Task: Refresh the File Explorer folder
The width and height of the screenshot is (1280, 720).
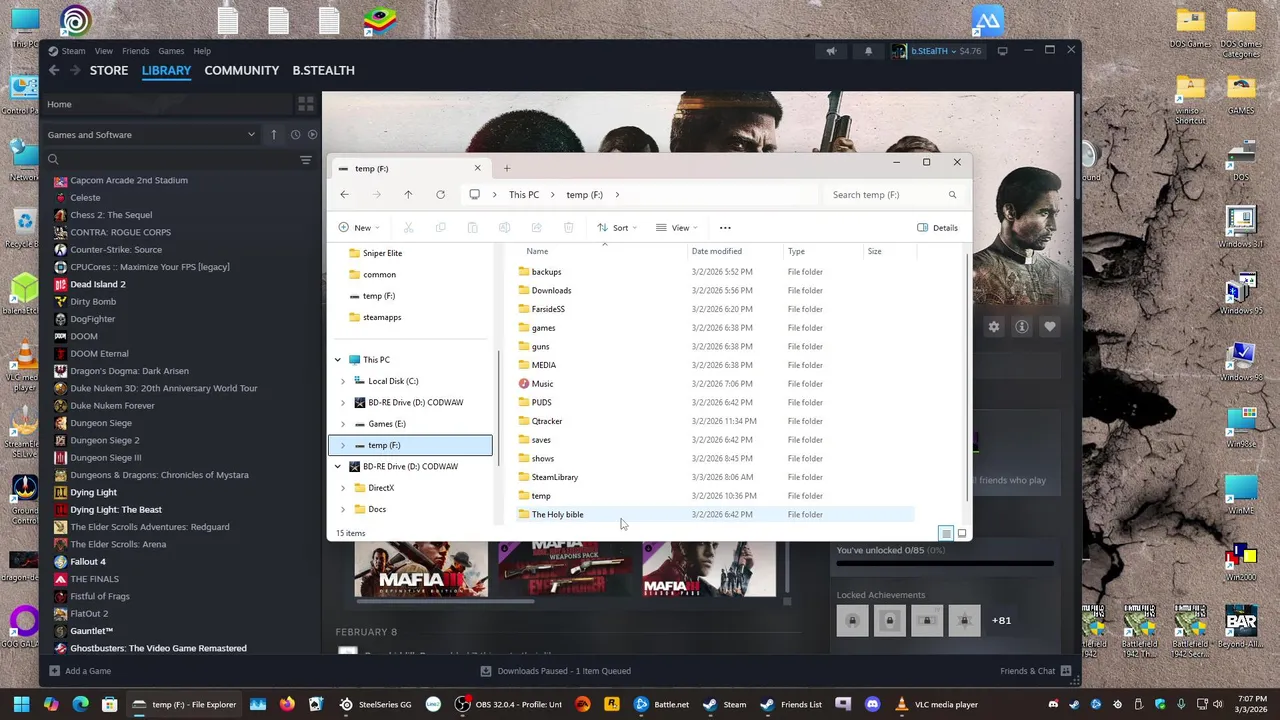Action: (x=440, y=195)
